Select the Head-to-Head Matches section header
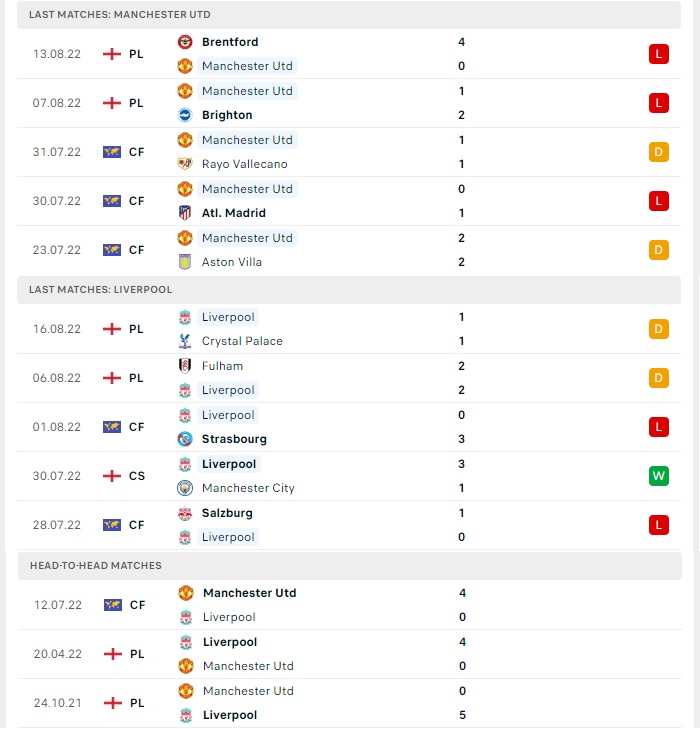The width and height of the screenshot is (700, 729). point(350,565)
